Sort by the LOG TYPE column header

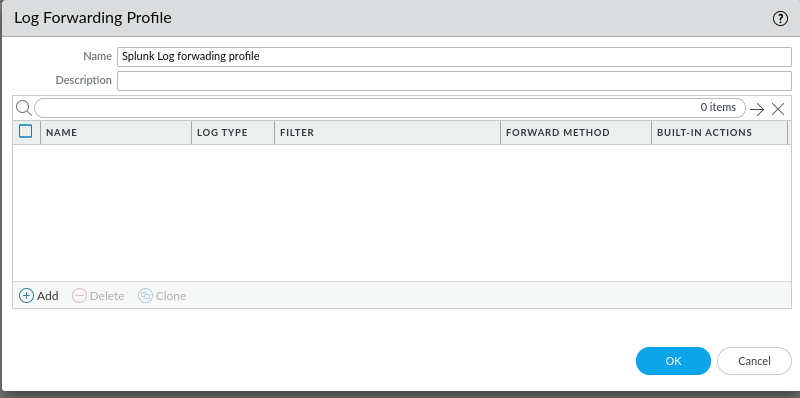pos(233,133)
